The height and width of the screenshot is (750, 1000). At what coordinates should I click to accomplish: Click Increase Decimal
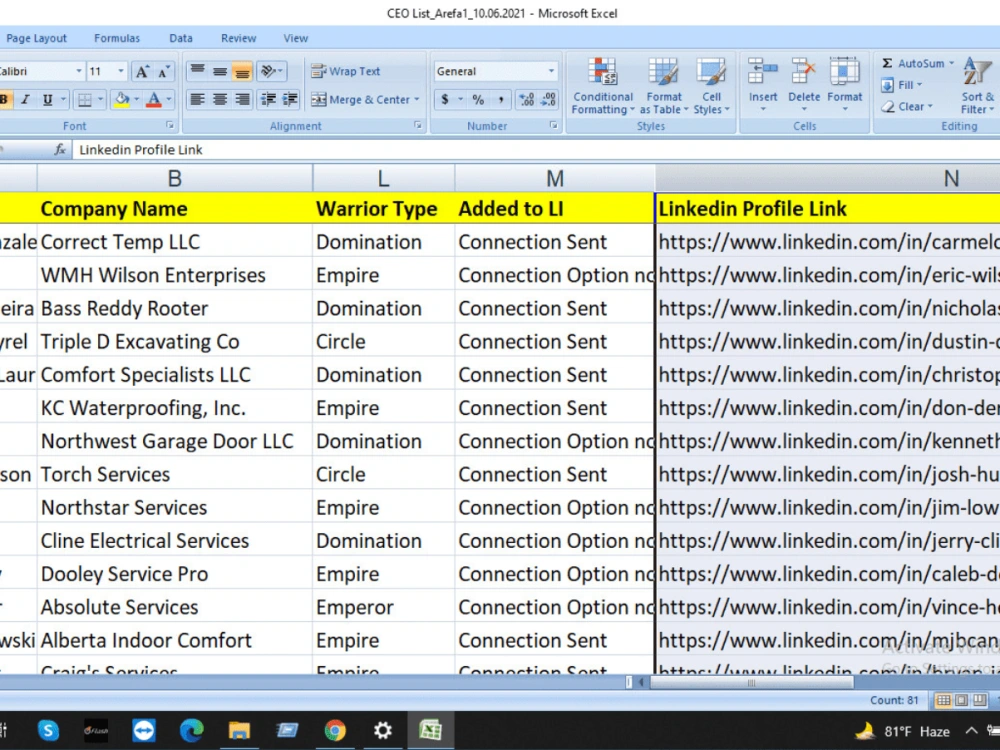pos(526,99)
